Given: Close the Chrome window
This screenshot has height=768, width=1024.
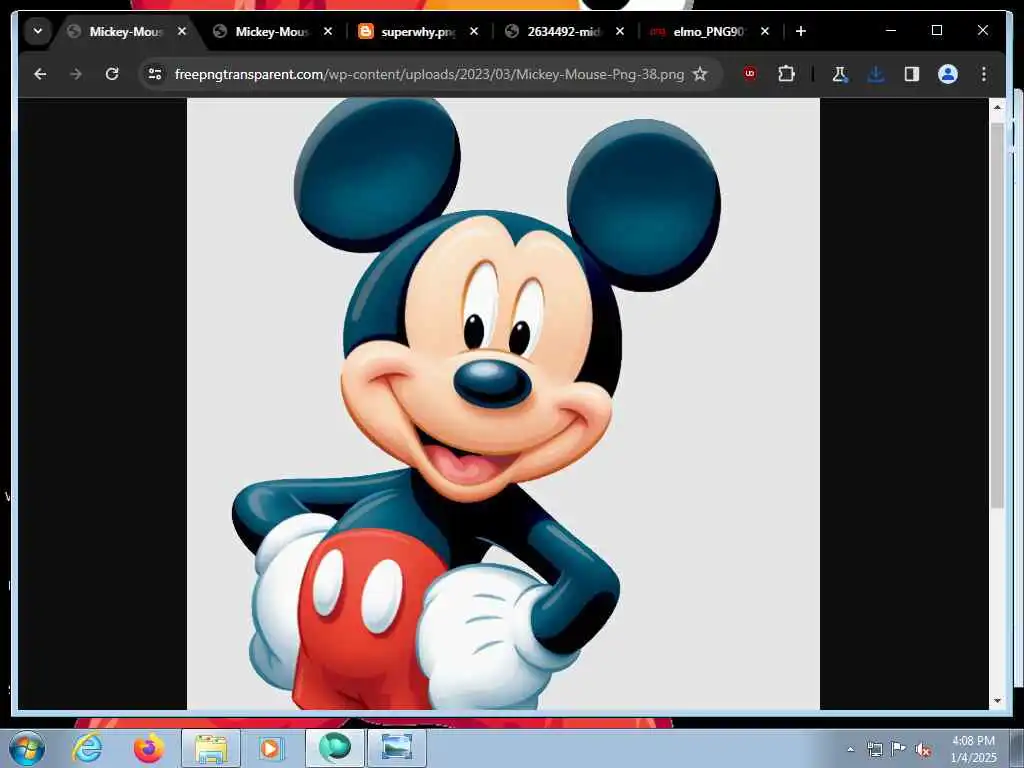Looking at the screenshot, I should pyautogui.click(x=982, y=31).
